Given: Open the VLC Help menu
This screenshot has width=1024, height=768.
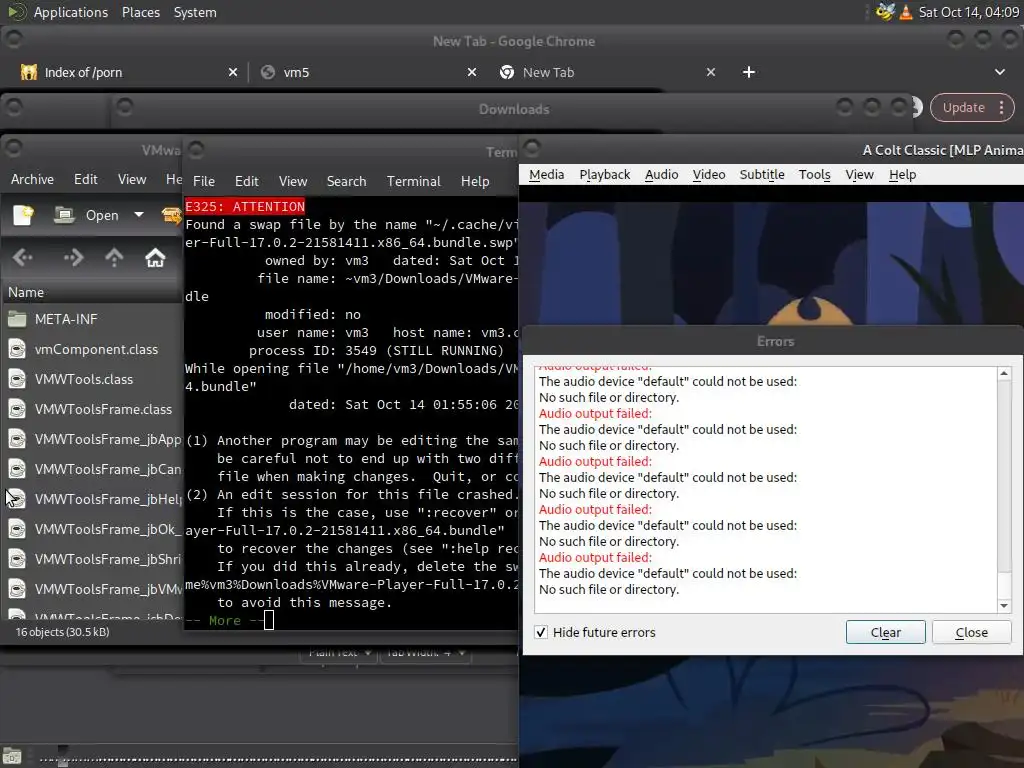Looking at the screenshot, I should point(903,174).
